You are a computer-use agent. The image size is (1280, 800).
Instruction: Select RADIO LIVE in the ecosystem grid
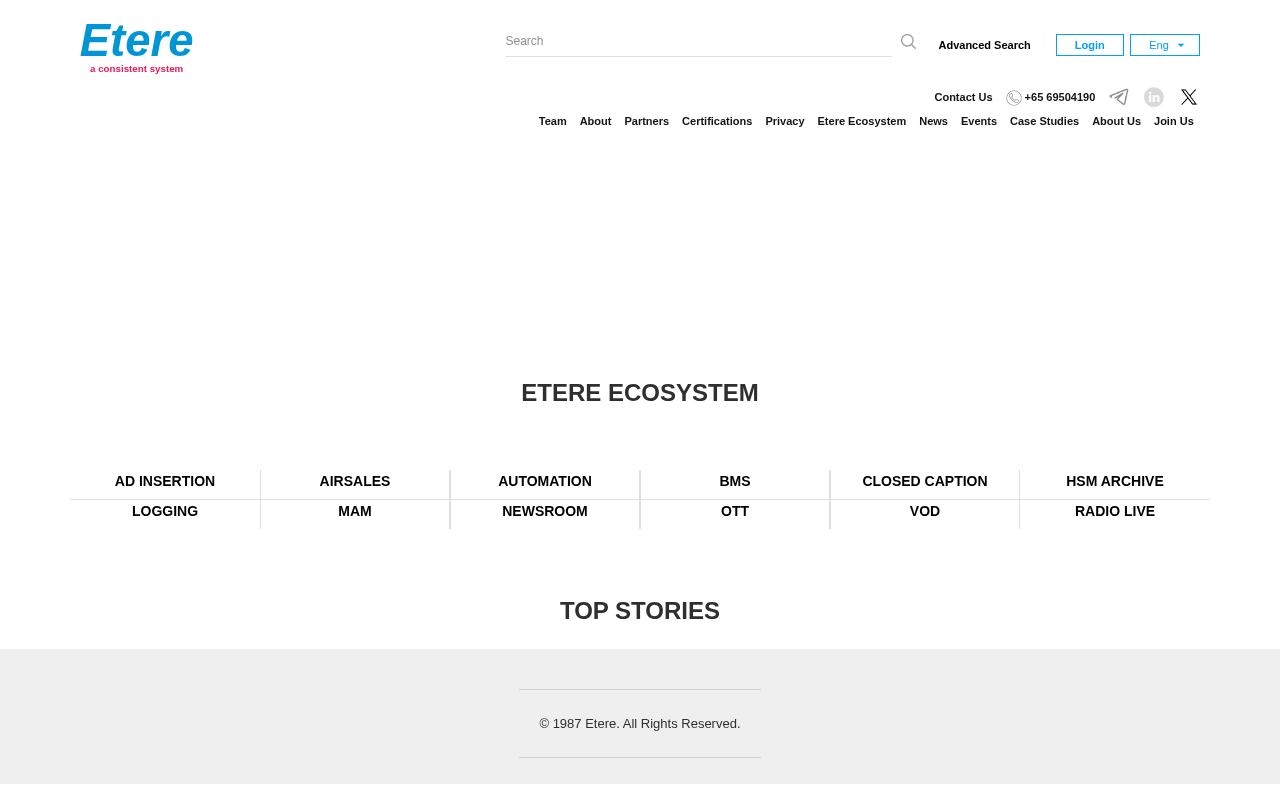[1115, 511]
